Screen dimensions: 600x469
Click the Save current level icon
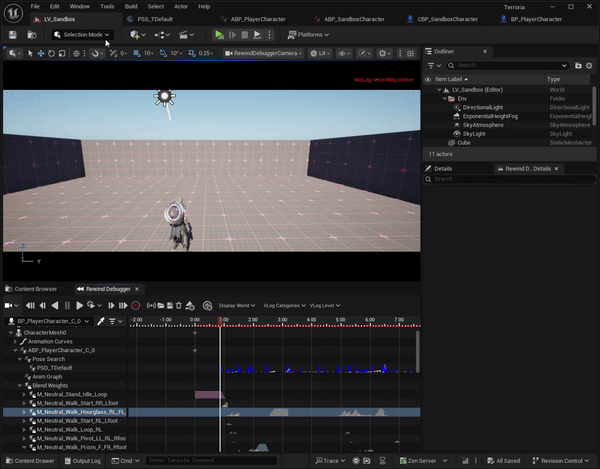click(x=12, y=35)
